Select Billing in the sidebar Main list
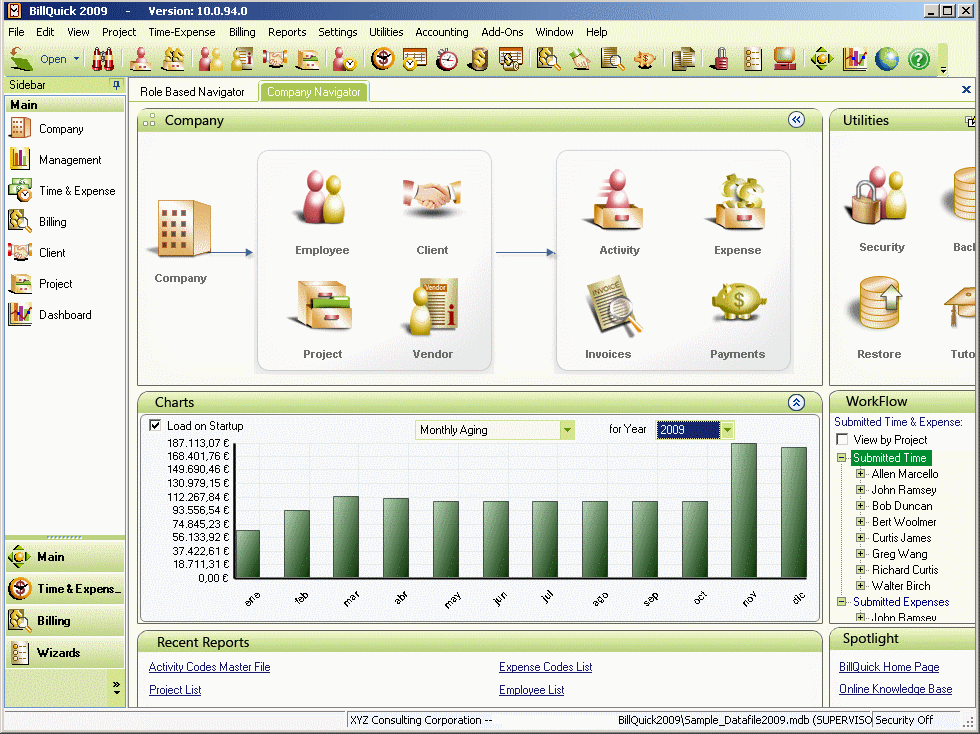The width and height of the screenshot is (980, 734). coord(52,222)
